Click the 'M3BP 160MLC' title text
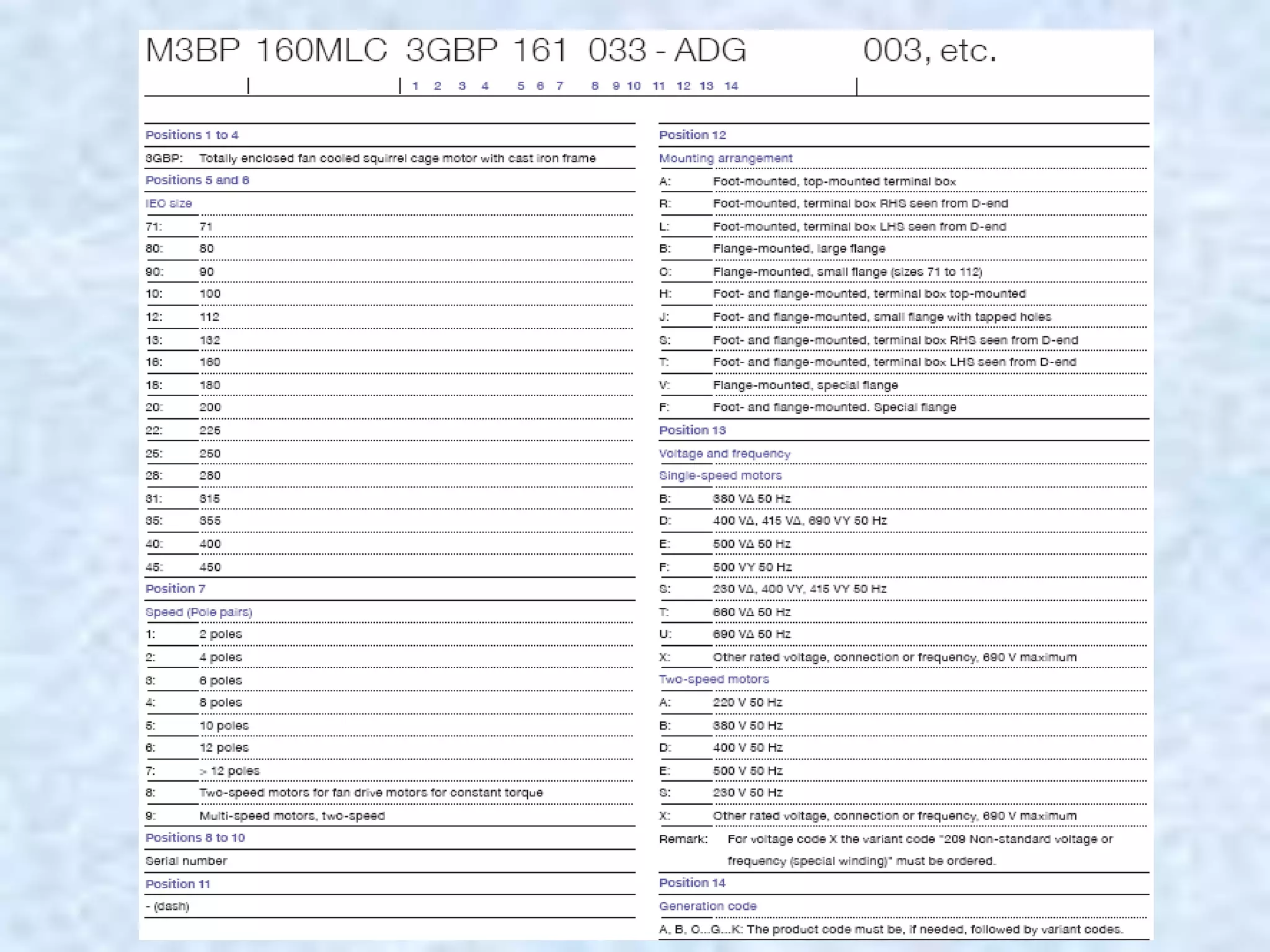The width and height of the screenshot is (1270, 952). pos(266,50)
